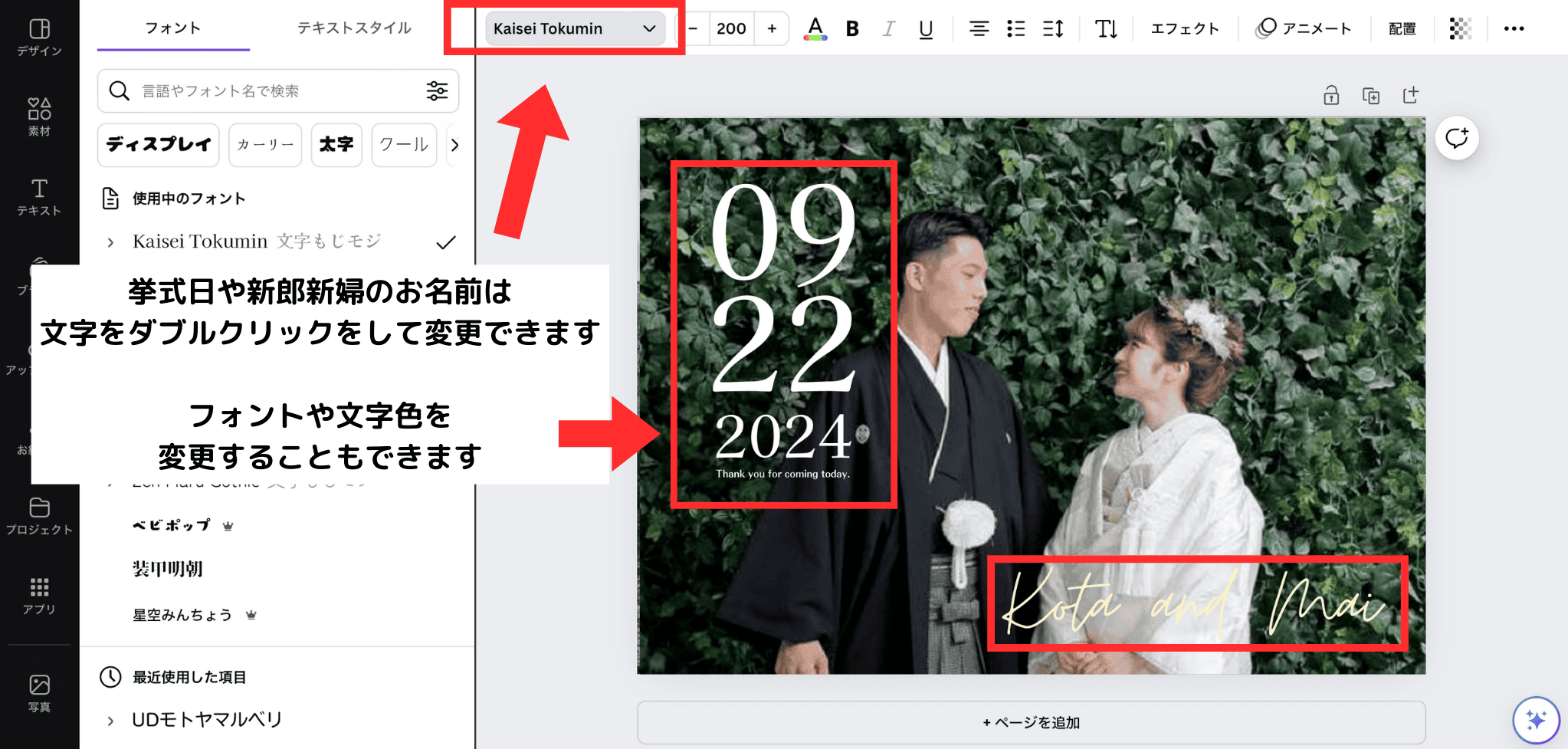
Task: Duplicate page using the copy icon
Action: 1370,95
